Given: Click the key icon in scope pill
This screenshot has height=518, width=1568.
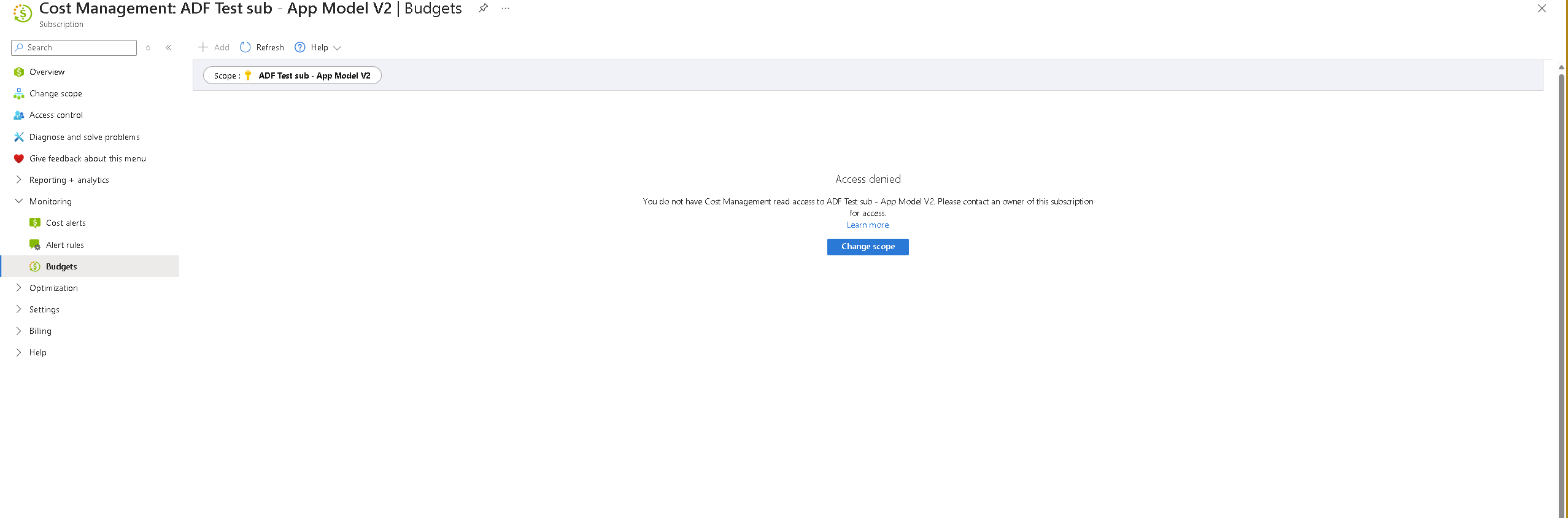Looking at the screenshot, I should 248,75.
